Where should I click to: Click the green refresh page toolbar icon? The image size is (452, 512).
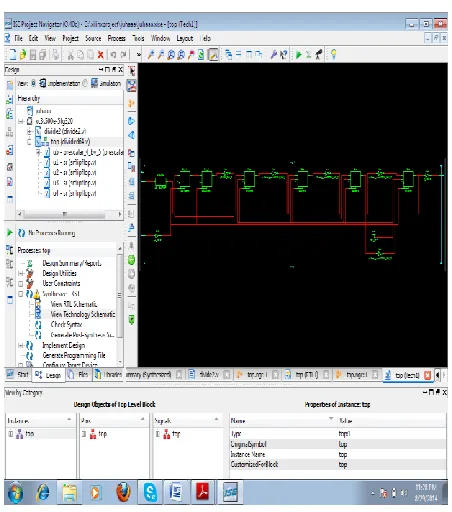click(x=201, y=55)
